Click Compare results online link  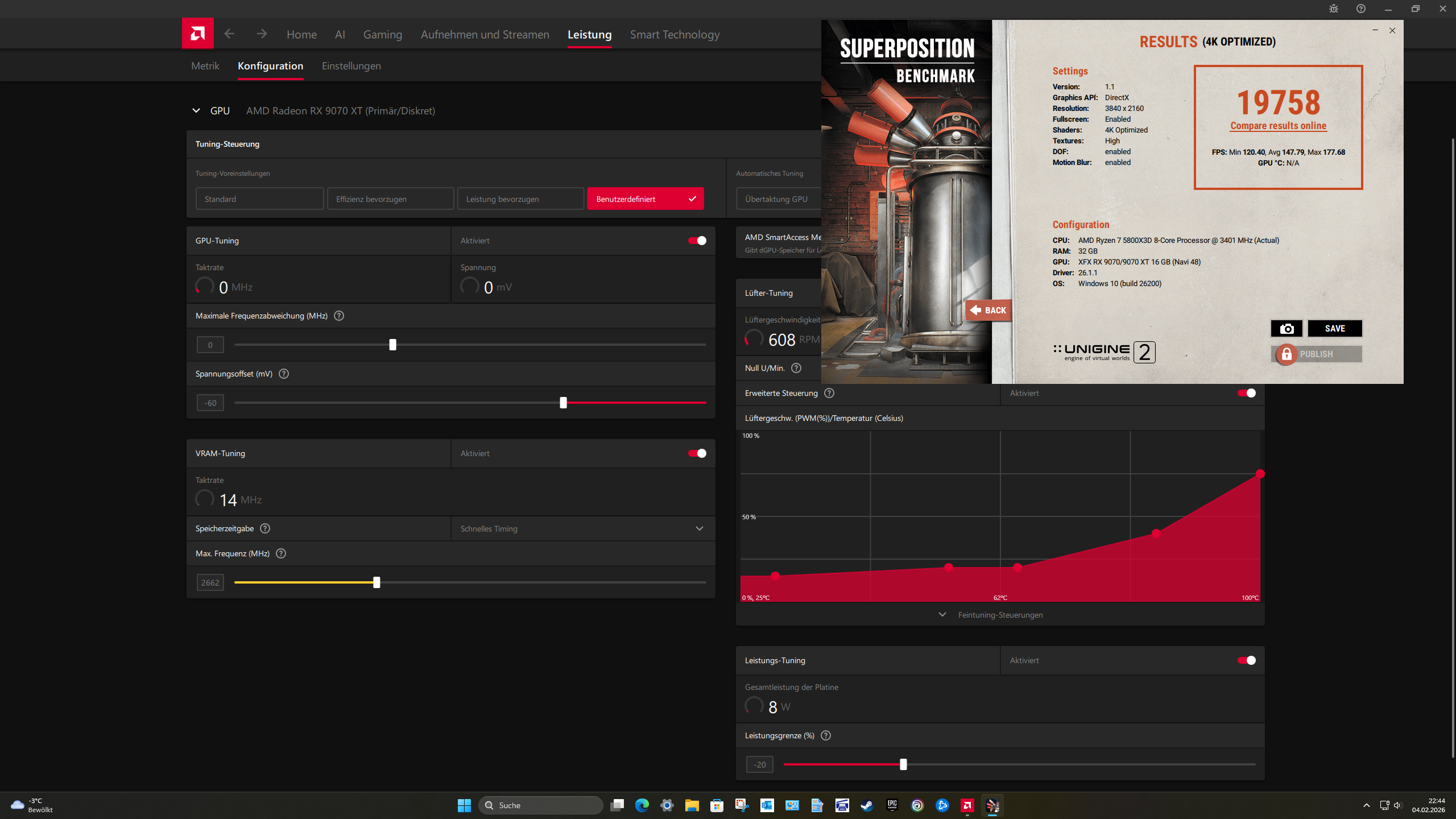(1278, 126)
